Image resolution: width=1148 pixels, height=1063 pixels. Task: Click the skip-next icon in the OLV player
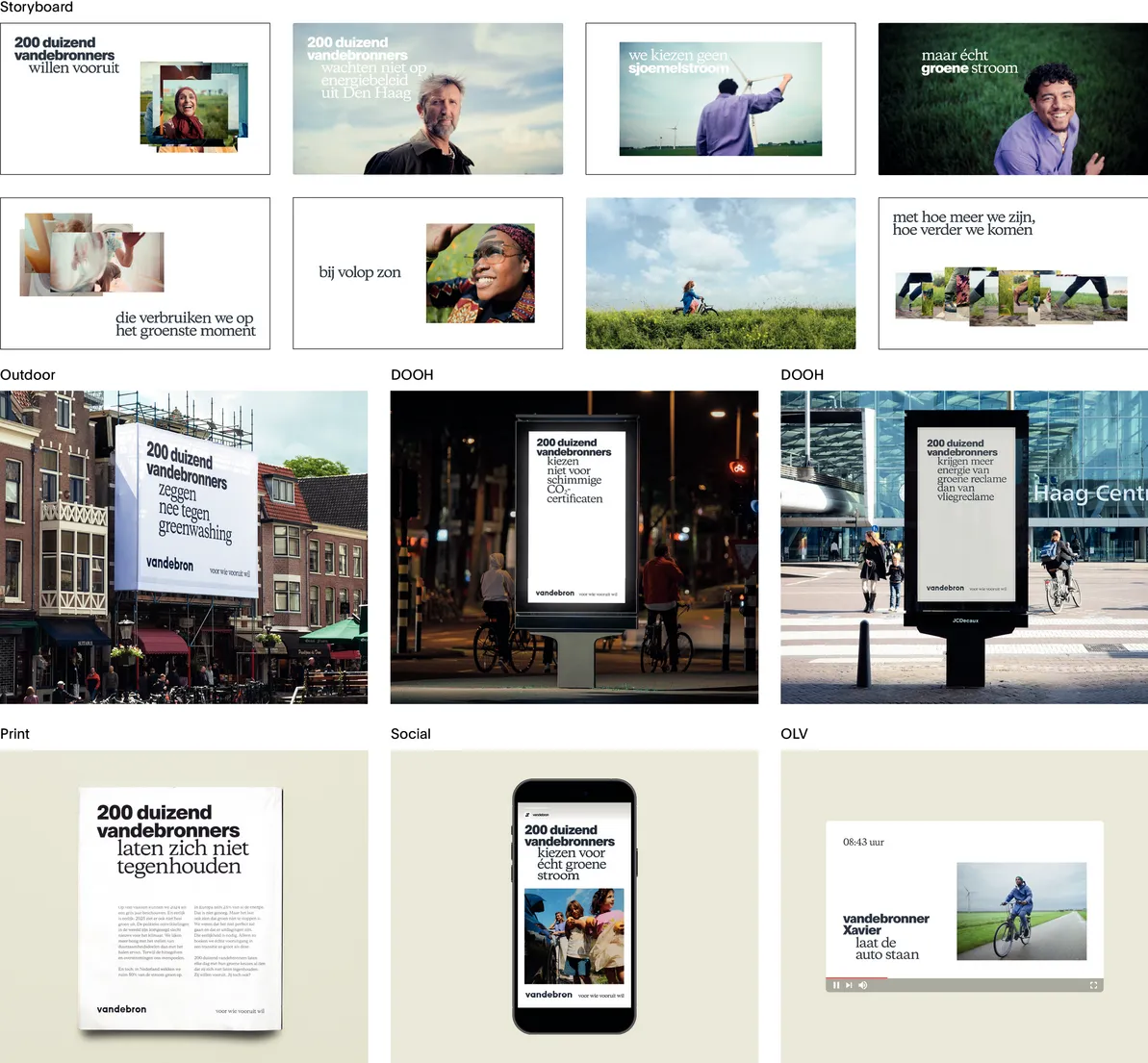point(850,985)
